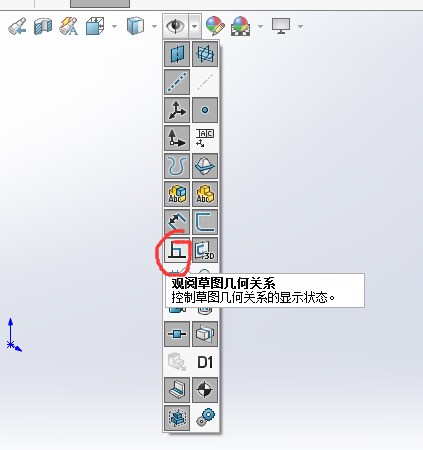This screenshot has height=450, width=423.
Task: Expand the View Settings dropdown arrow
Action: coord(300,26)
